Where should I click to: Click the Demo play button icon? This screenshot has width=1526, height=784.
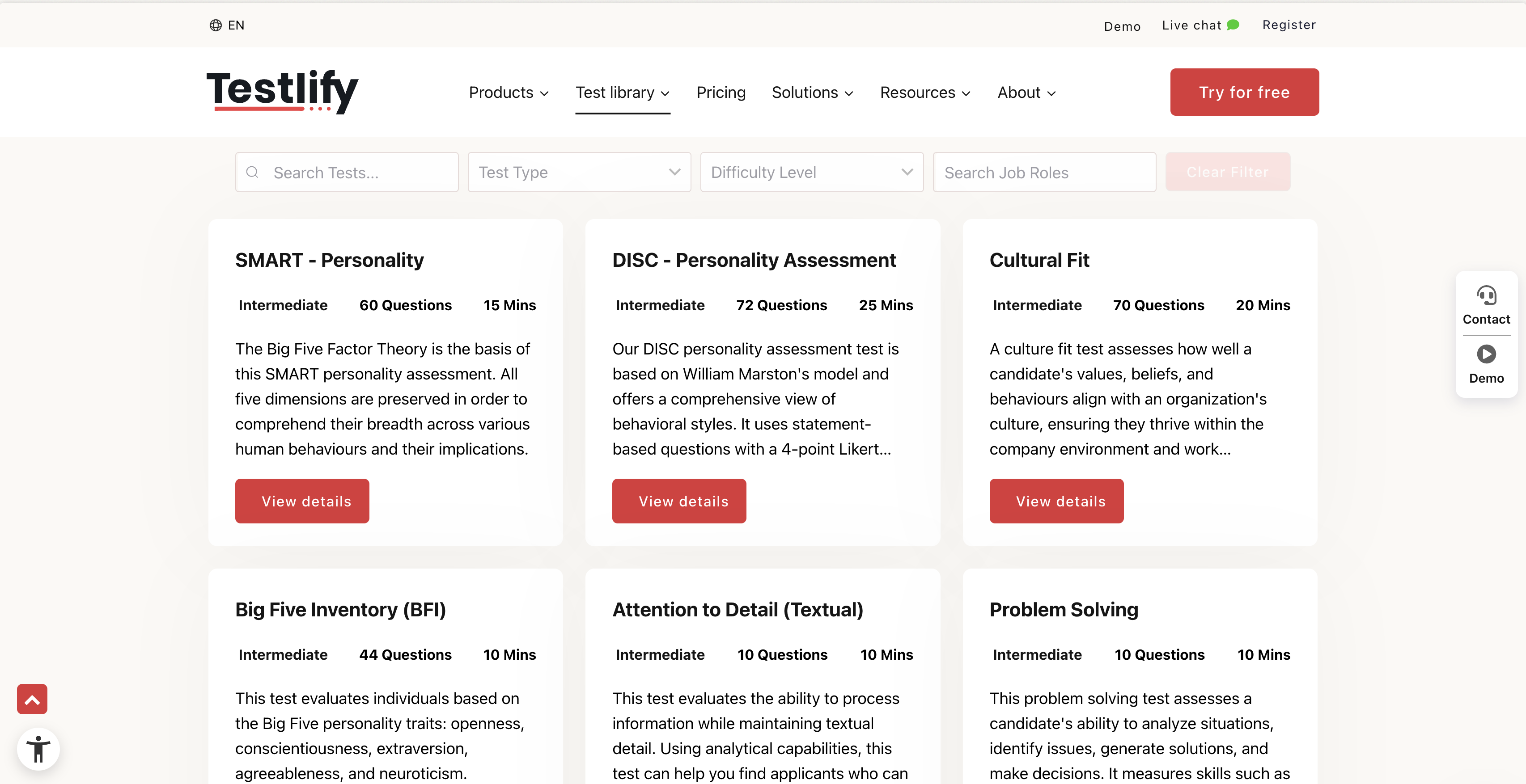[1486, 354]
